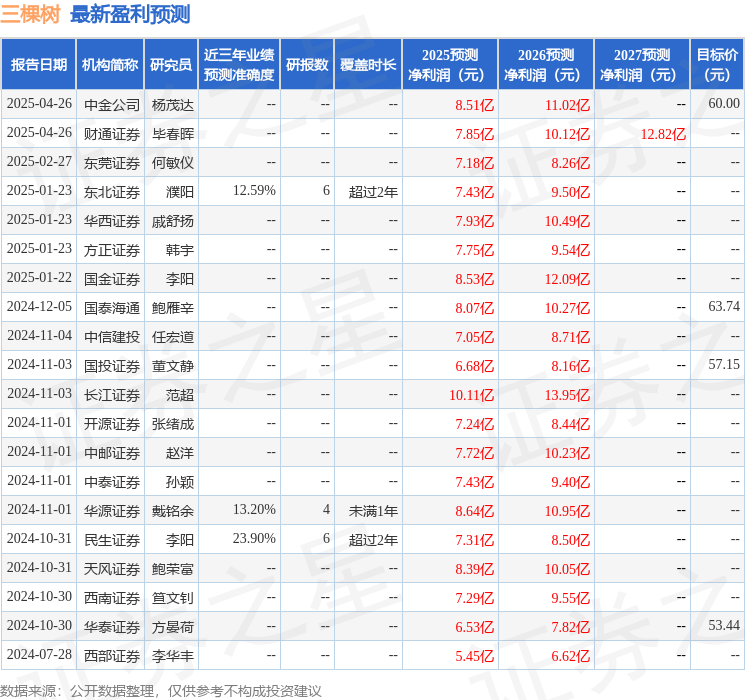Click analyst 杨茂达
The height and width of the screenshot is (700, 745).
[x=173, y=105]
